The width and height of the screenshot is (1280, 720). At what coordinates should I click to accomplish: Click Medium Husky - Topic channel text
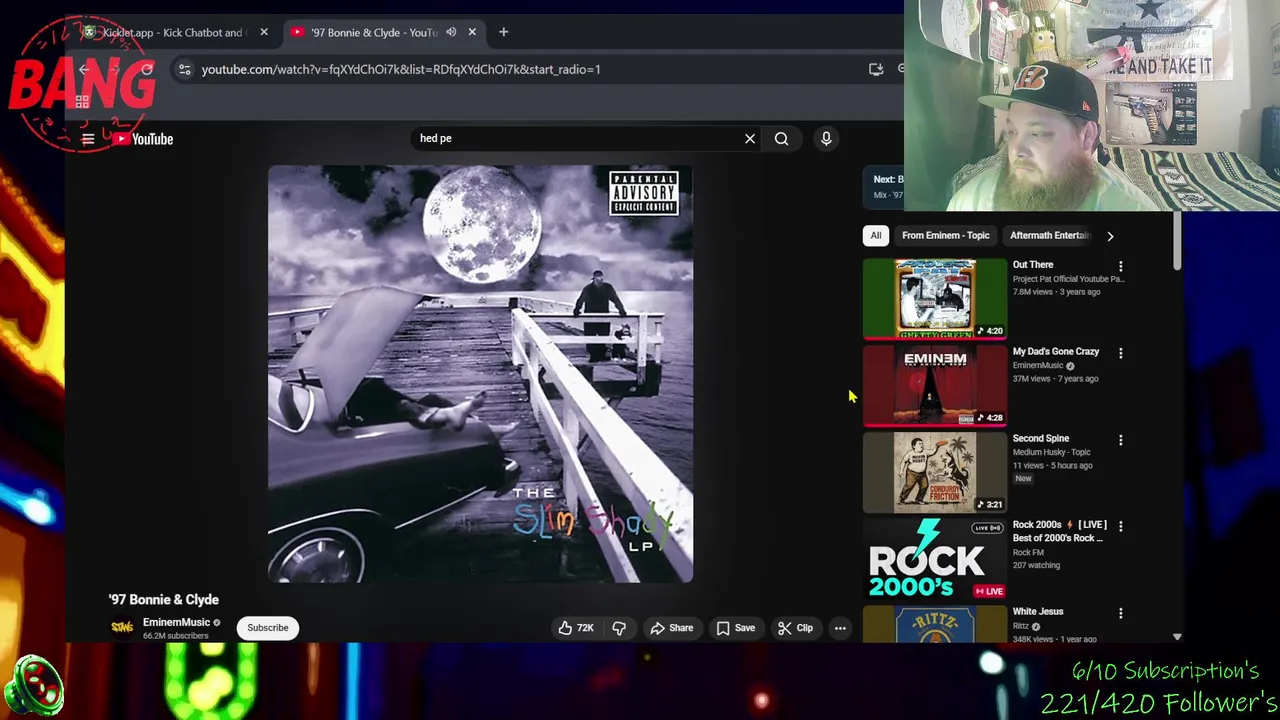[1051, 452]
